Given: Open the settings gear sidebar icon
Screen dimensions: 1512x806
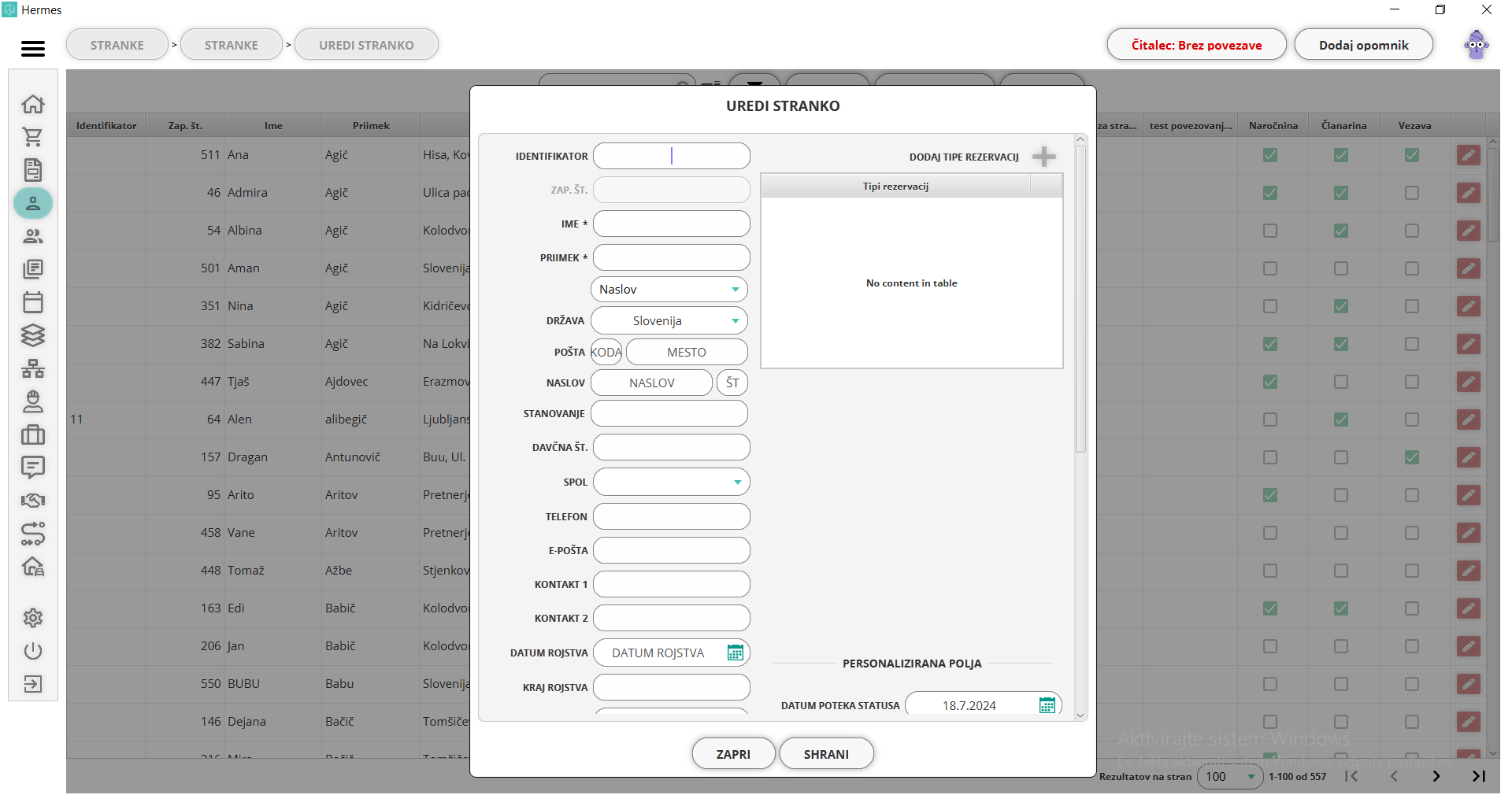Looking at the screenshot, I should click(33, 618).
